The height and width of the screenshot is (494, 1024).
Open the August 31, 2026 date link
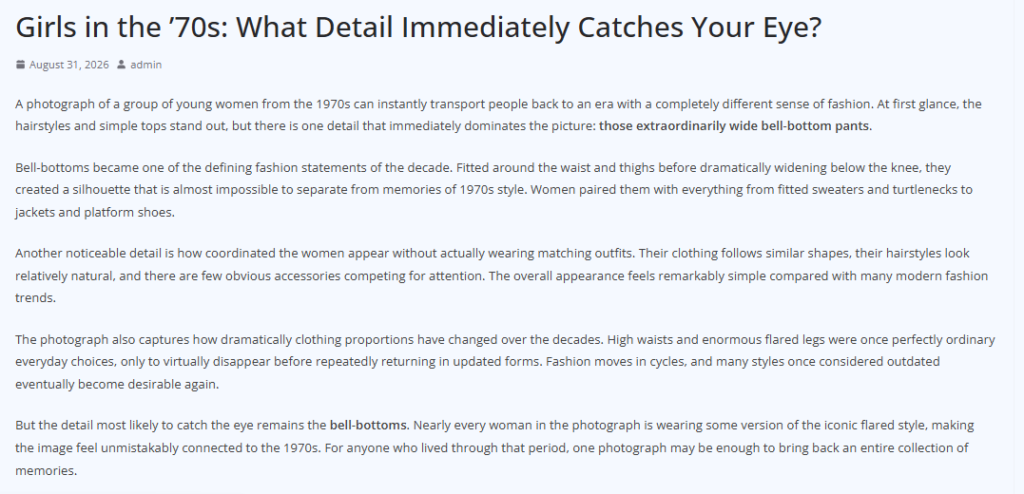click(x=69, y=64)
